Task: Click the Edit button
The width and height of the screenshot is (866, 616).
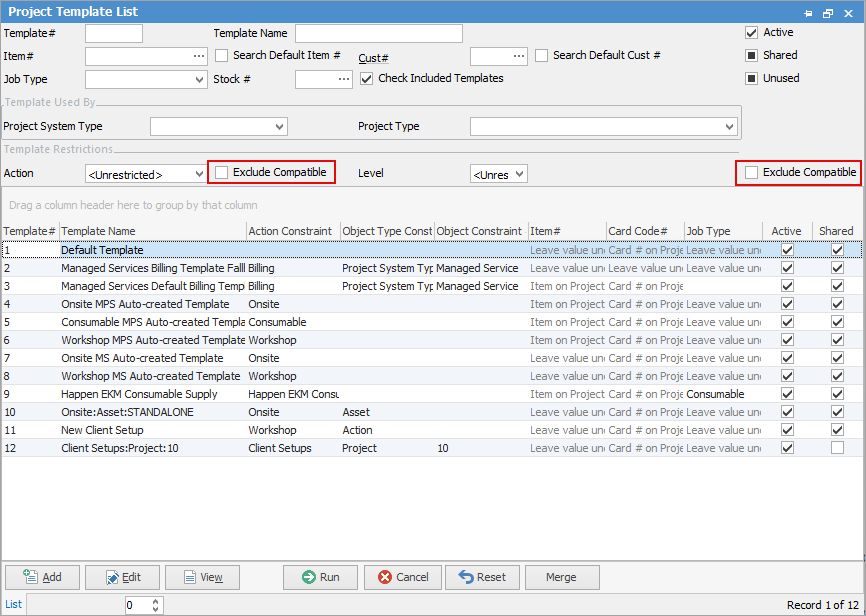Action: (122, 577)
